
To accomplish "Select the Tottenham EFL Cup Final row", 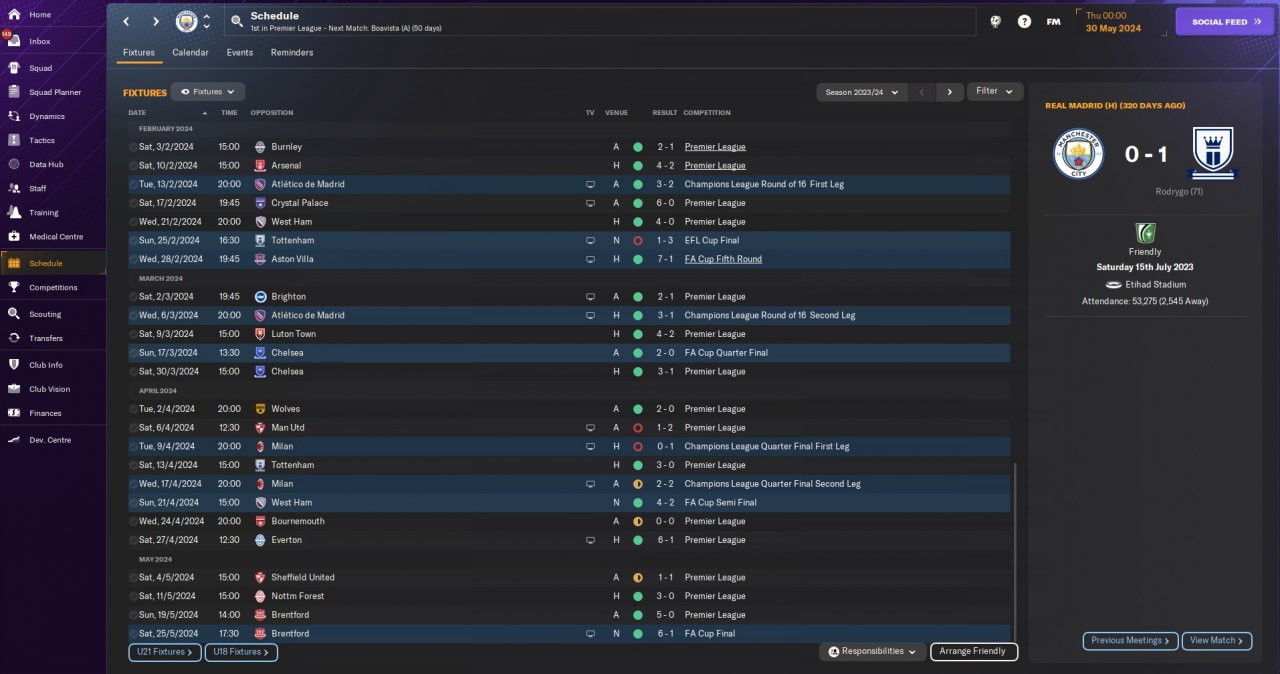I will [569, 240].
